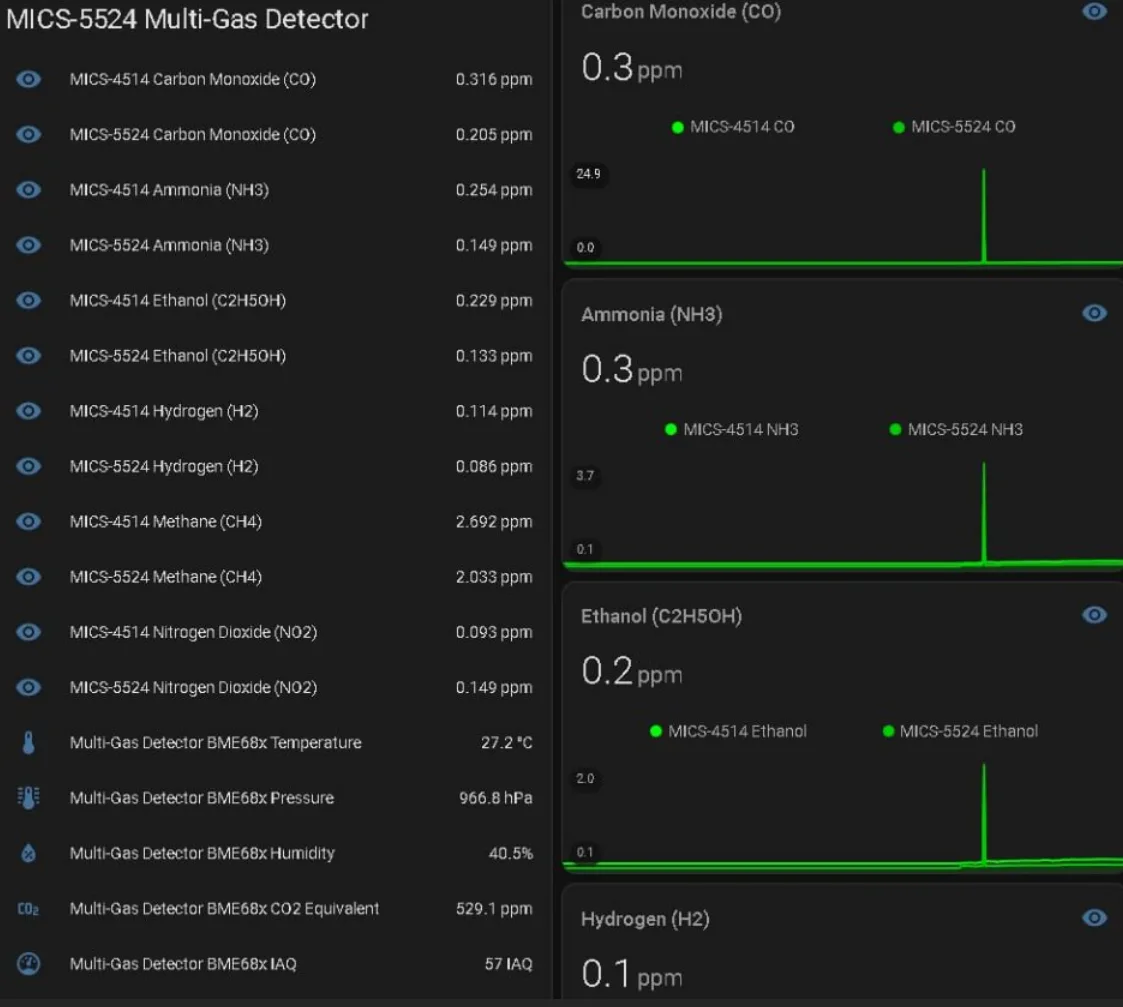Click the Ammonia (NH3) card title
The width and height of the screenshot is (1123, 1007).
(x=651, y=314)
